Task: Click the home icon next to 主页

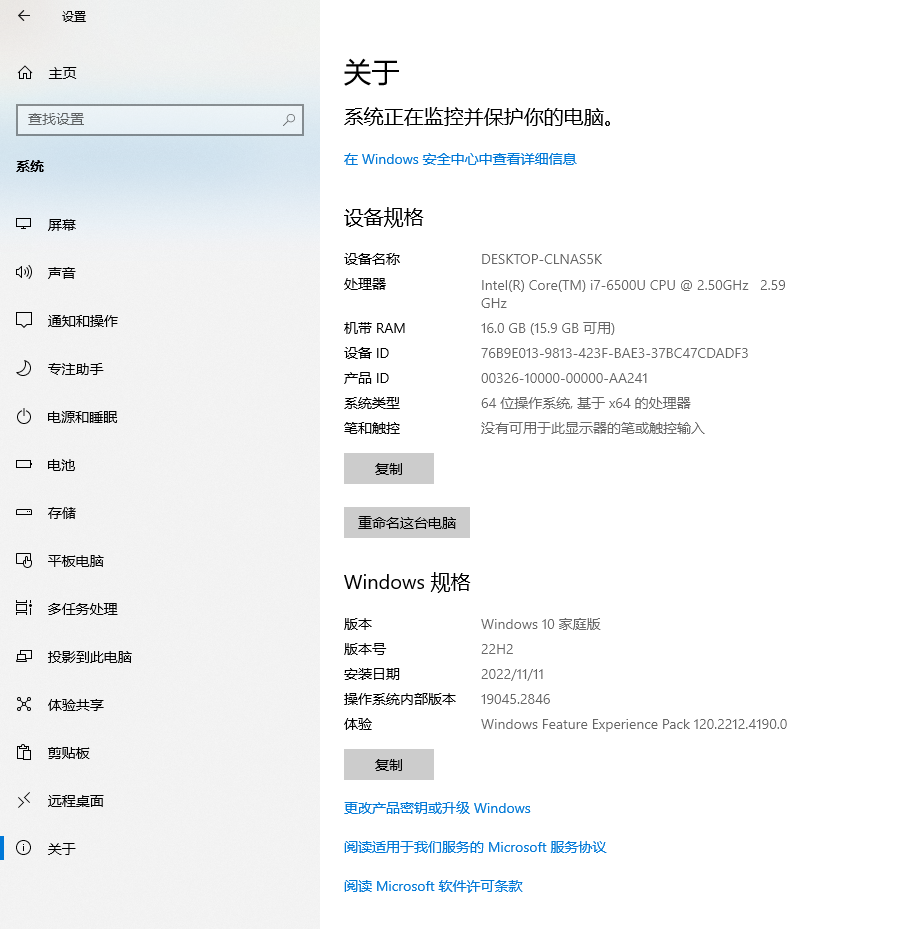Action: pos(24,73)
